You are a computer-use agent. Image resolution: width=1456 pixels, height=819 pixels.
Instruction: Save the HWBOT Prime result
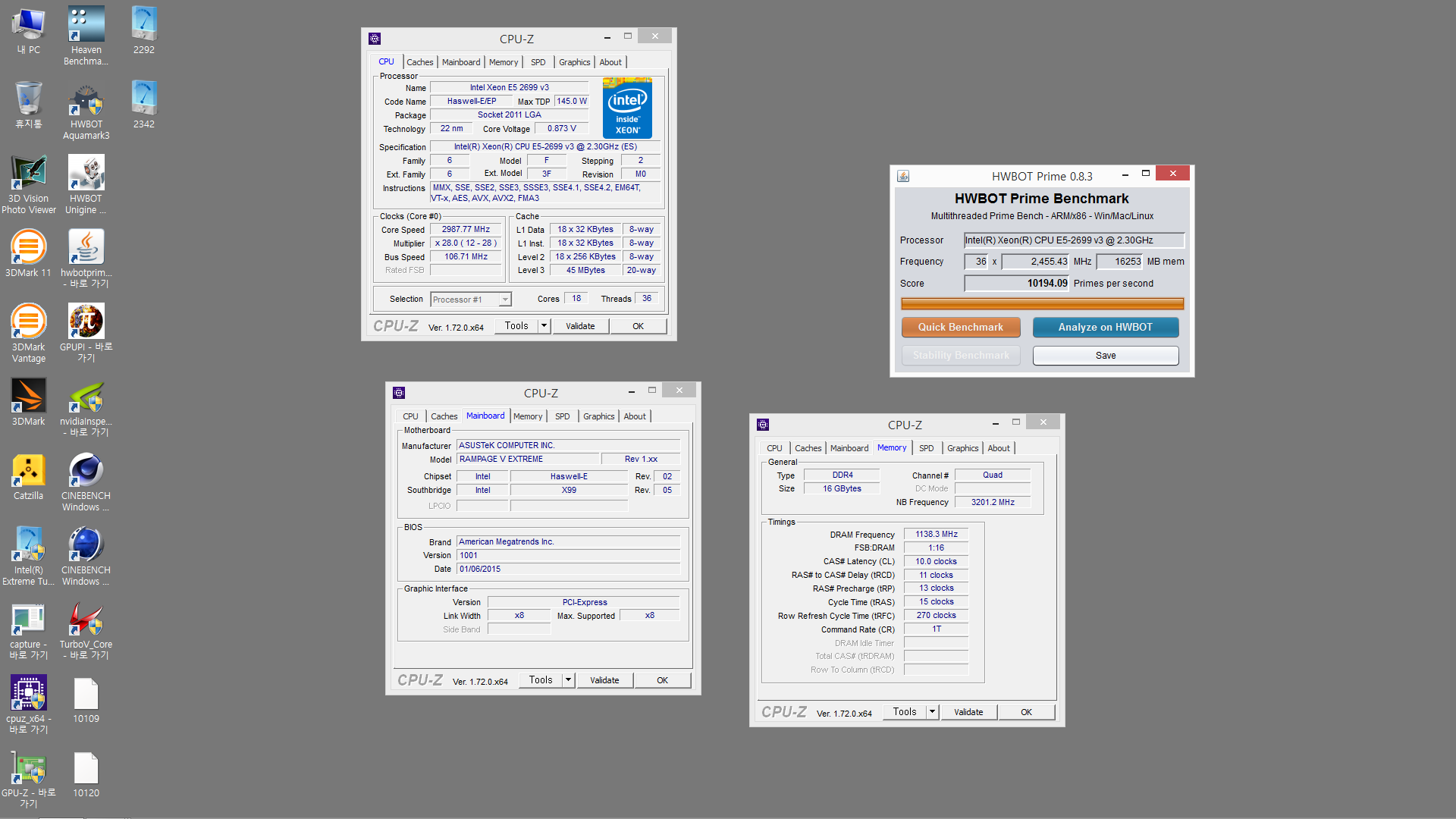1106,356
